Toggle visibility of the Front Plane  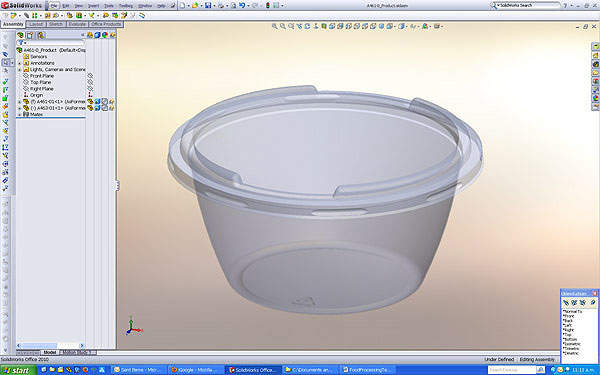pyautogui.click(x=90, y=76)
